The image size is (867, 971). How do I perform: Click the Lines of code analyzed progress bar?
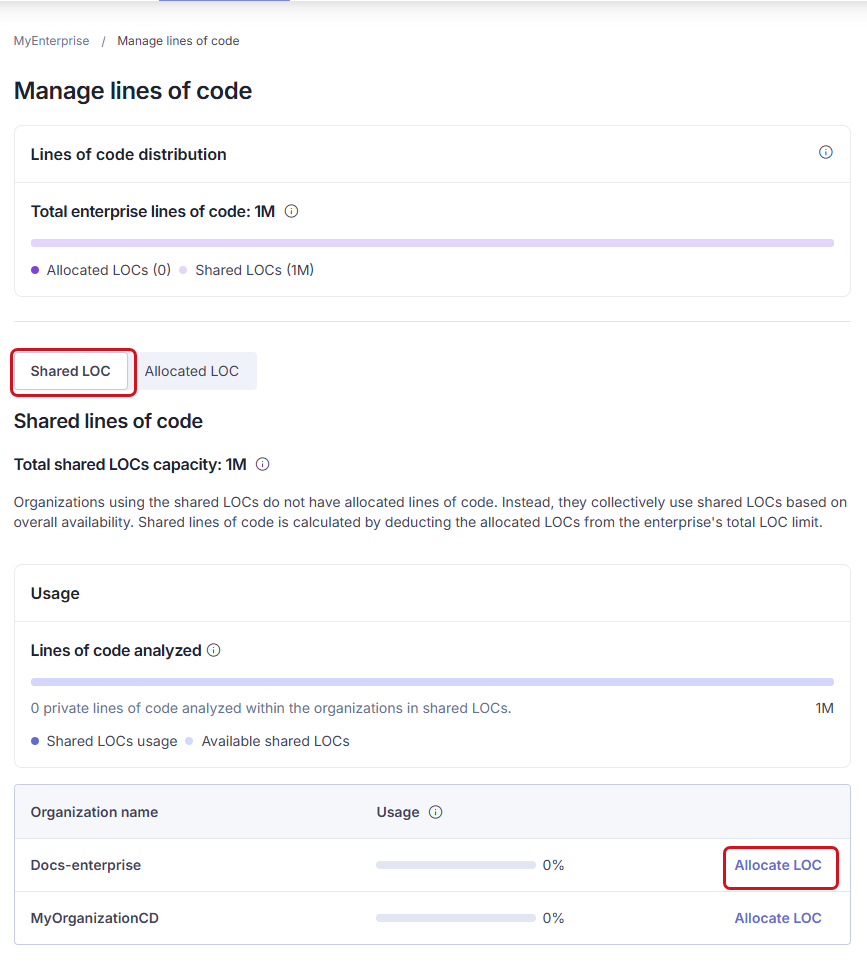tap(432, 681)
